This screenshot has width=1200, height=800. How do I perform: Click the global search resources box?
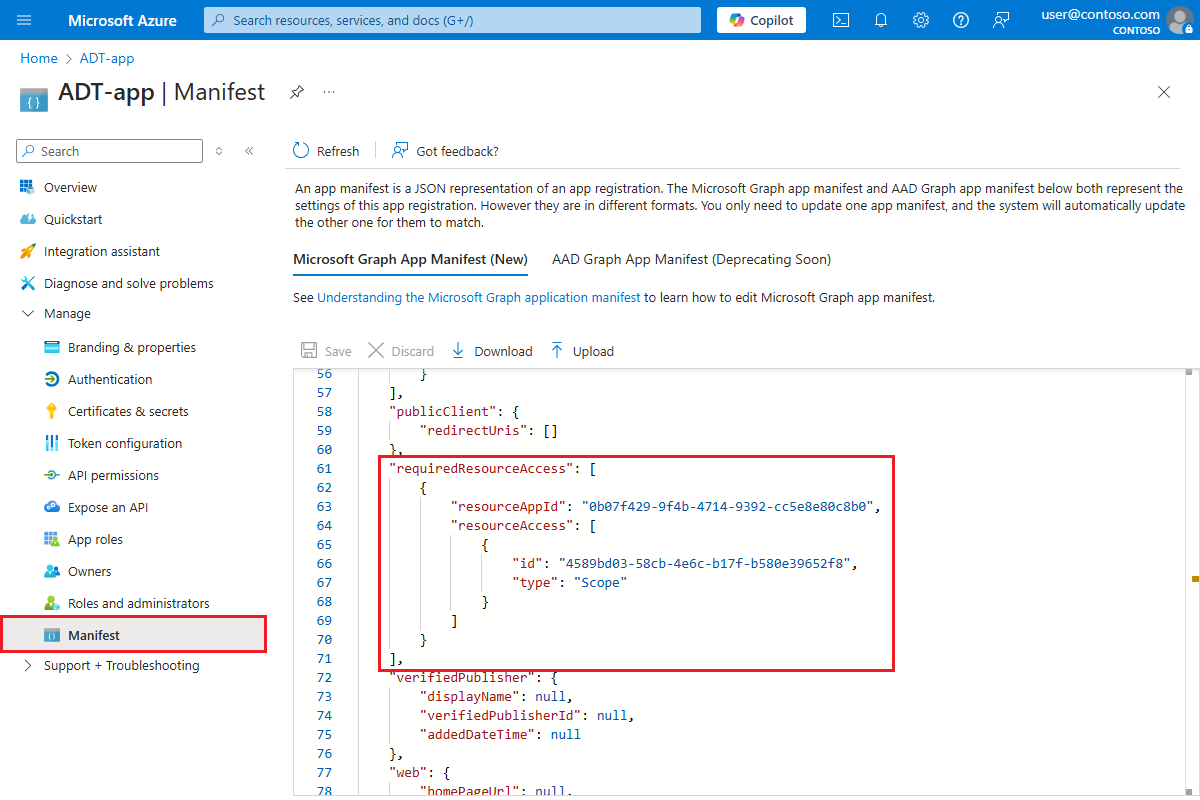point(452,20)
